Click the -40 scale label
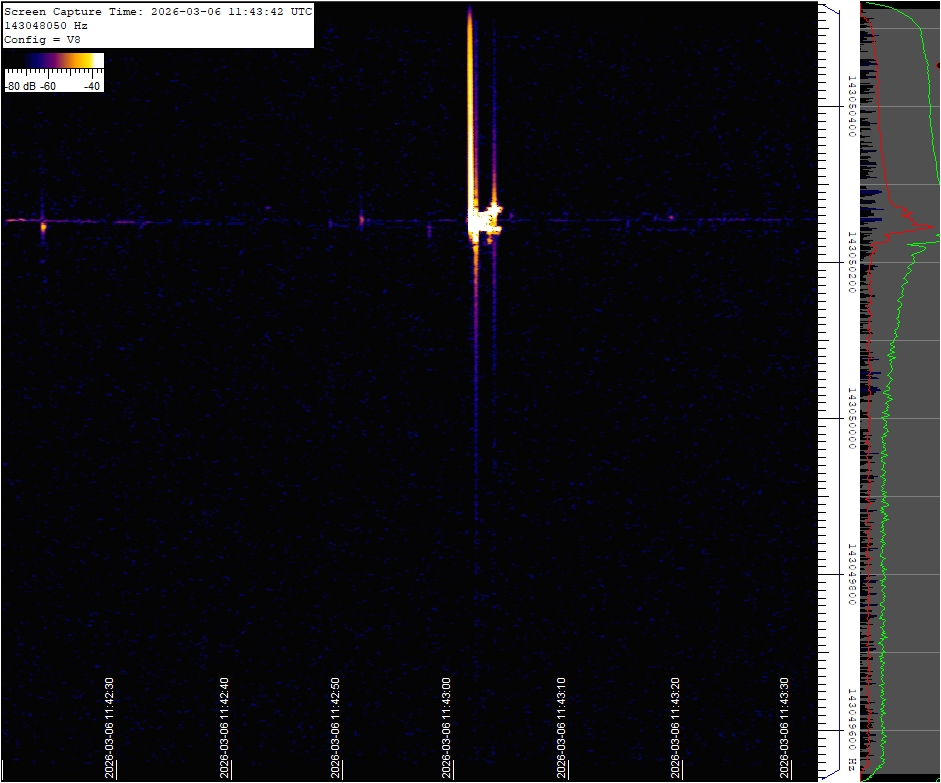Screen dimensions: 941x783 pyautogui.click(x=91, y=86)
